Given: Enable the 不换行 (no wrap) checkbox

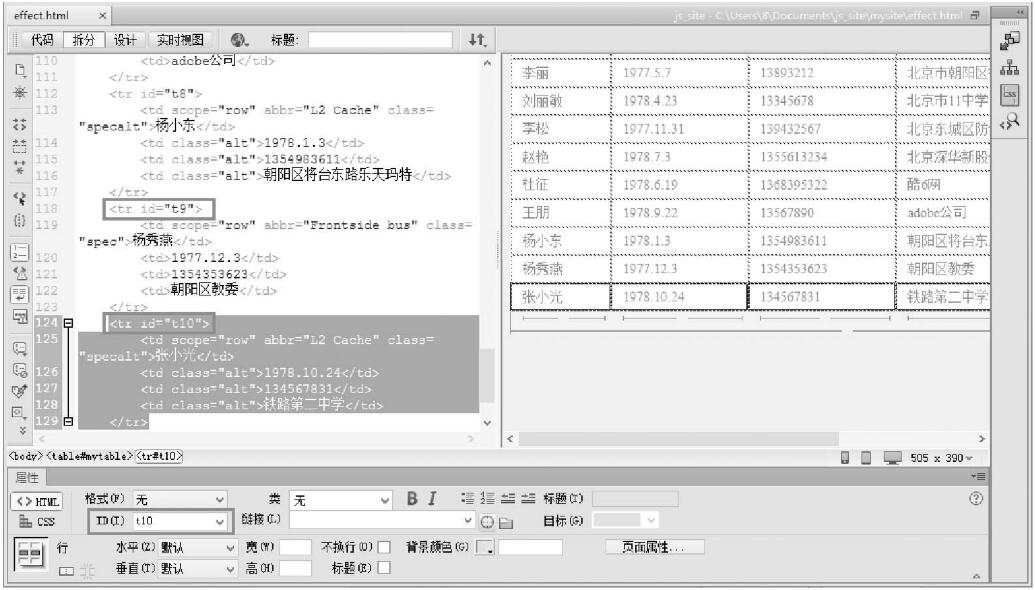Looking at the screenshot, I should click(384, 548).
